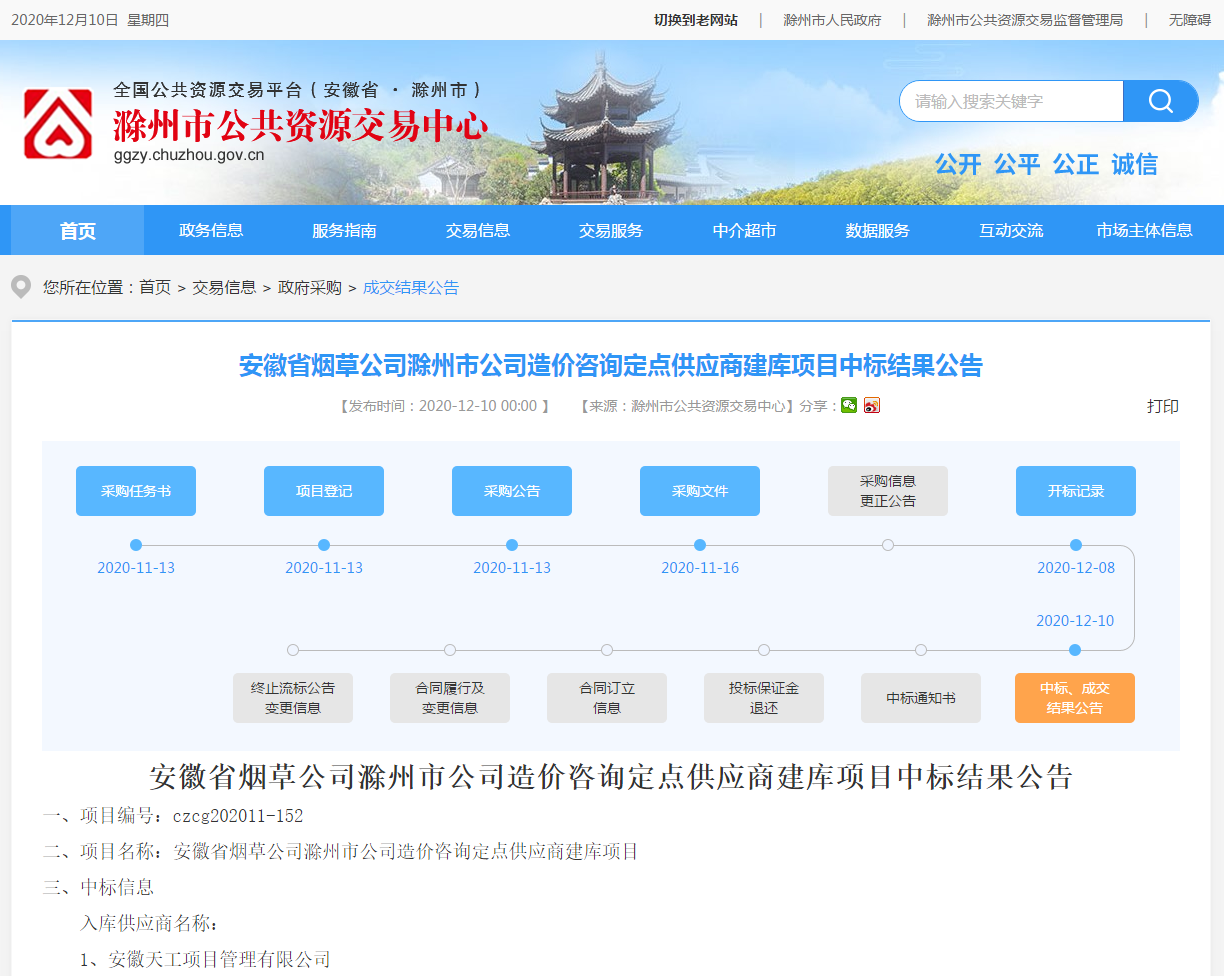This screenshot has width=1224, height=978.
Task: Open the 服务指南 menu
Action: (344, 230)
